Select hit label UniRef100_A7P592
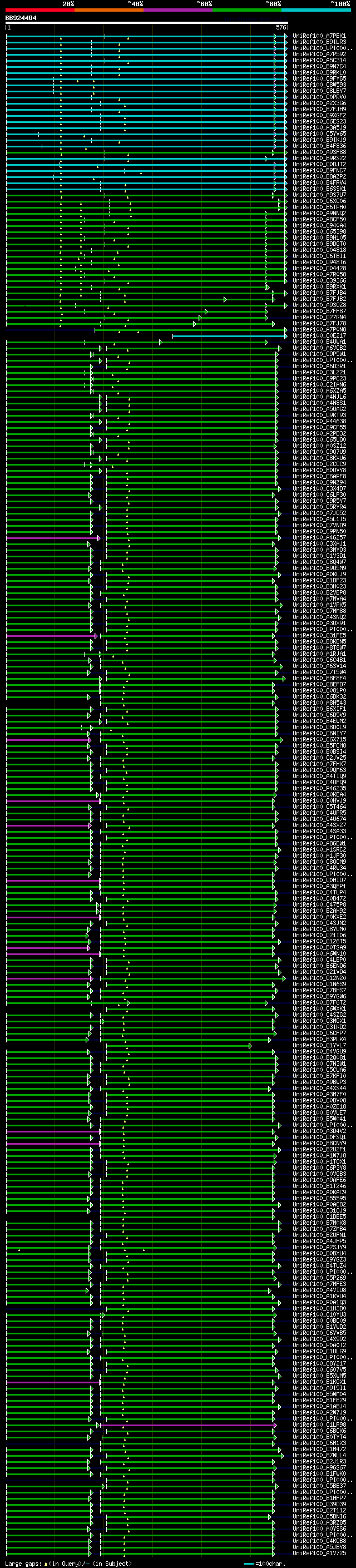Image resolution: width=356 pixels, height=1568 pixels. [x=319, y=54]
